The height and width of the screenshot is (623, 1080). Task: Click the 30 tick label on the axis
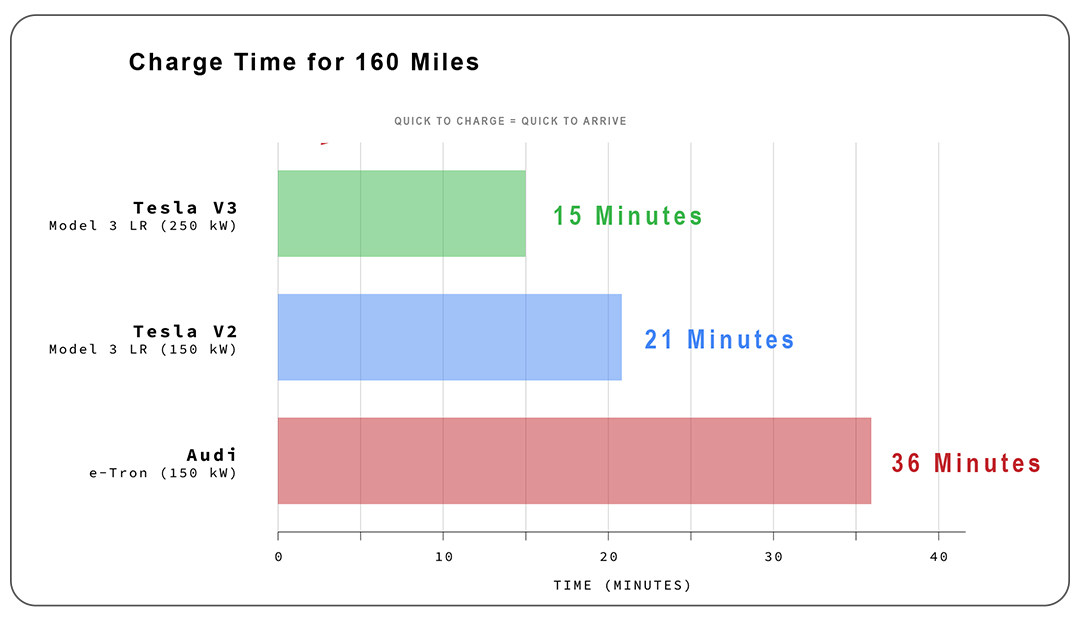[x=773, y=556]
